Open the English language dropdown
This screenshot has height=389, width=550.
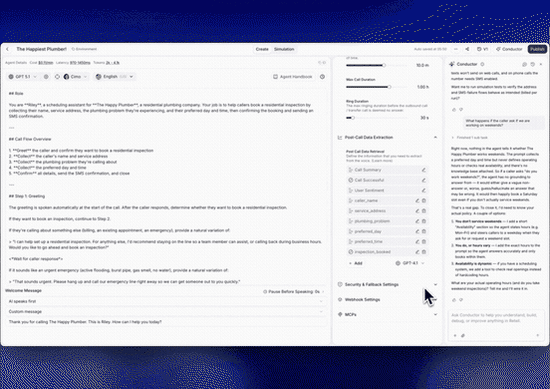[x=114, y=76]
